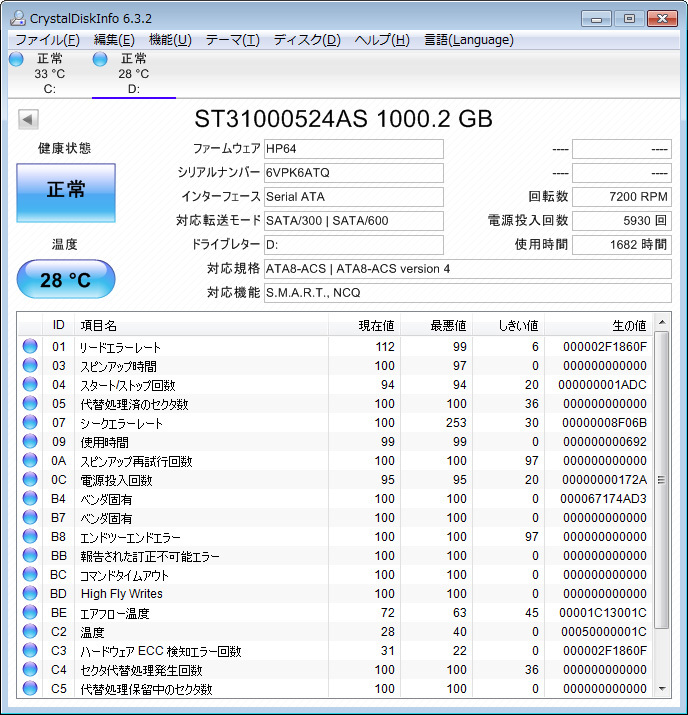This screenshot has height=715, width=688.
Task: Click the blue status circle for drive D:
Action: [x=100, y=59]
